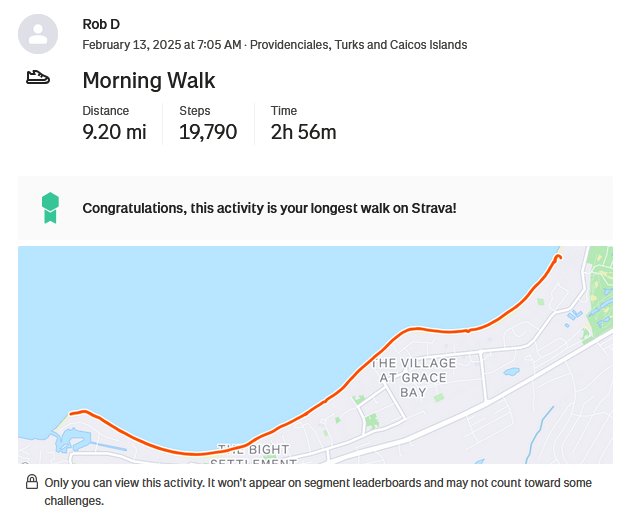Click the privacy lock icon

[32, 482]
